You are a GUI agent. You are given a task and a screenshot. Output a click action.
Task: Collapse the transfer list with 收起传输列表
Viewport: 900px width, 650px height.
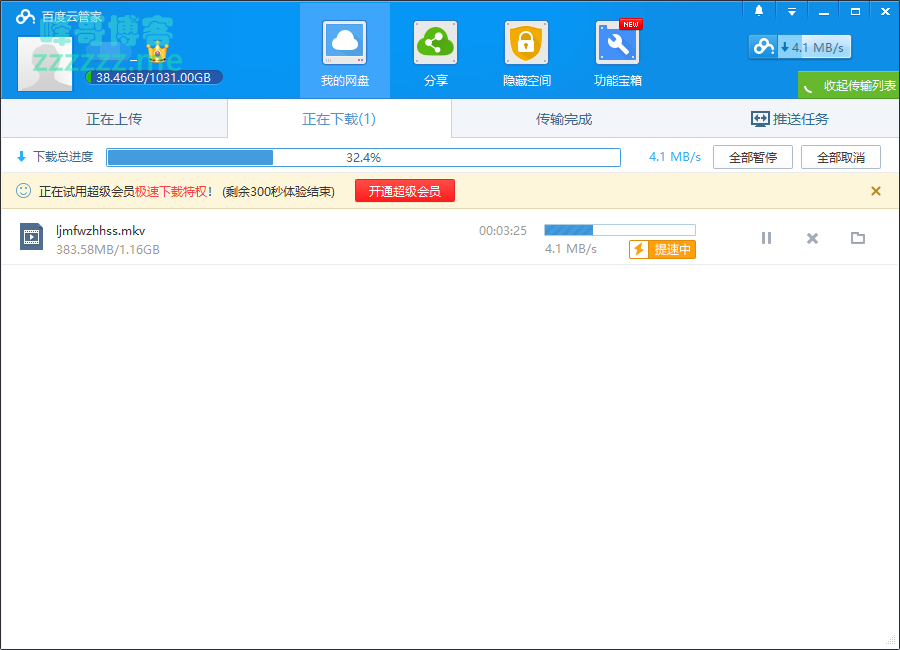[x=849, y=86]
